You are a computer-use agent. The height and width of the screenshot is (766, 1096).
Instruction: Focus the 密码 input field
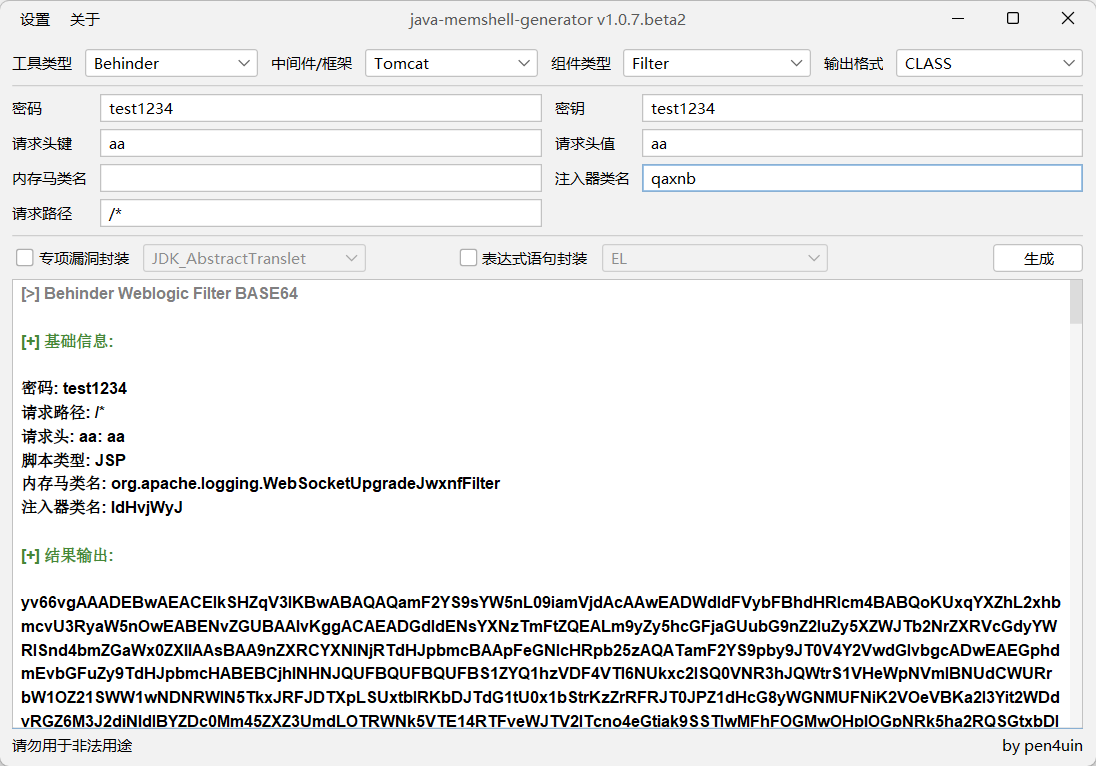(321, 108)
